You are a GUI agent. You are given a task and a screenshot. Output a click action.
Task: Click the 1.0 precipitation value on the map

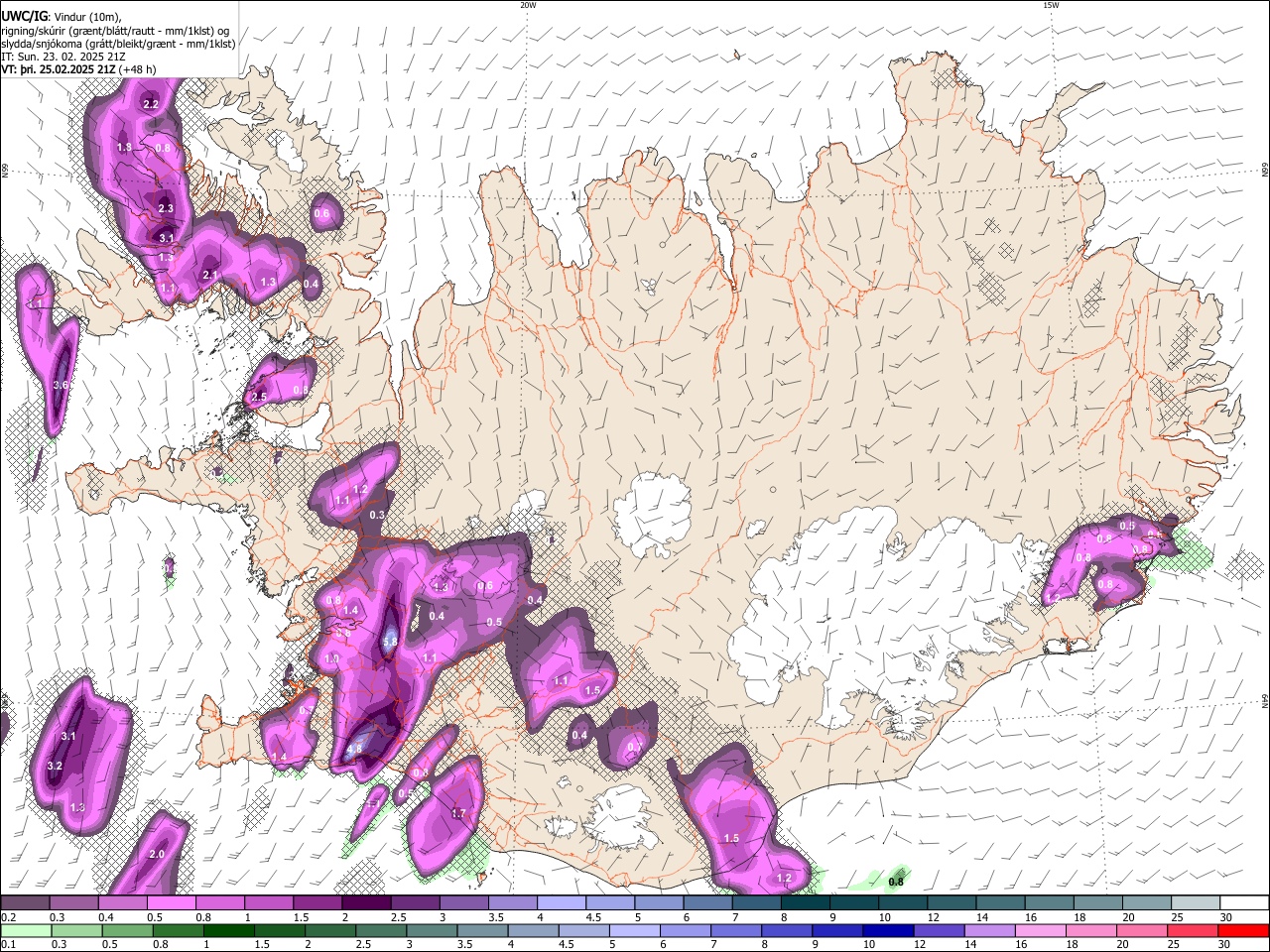point(331,658)
